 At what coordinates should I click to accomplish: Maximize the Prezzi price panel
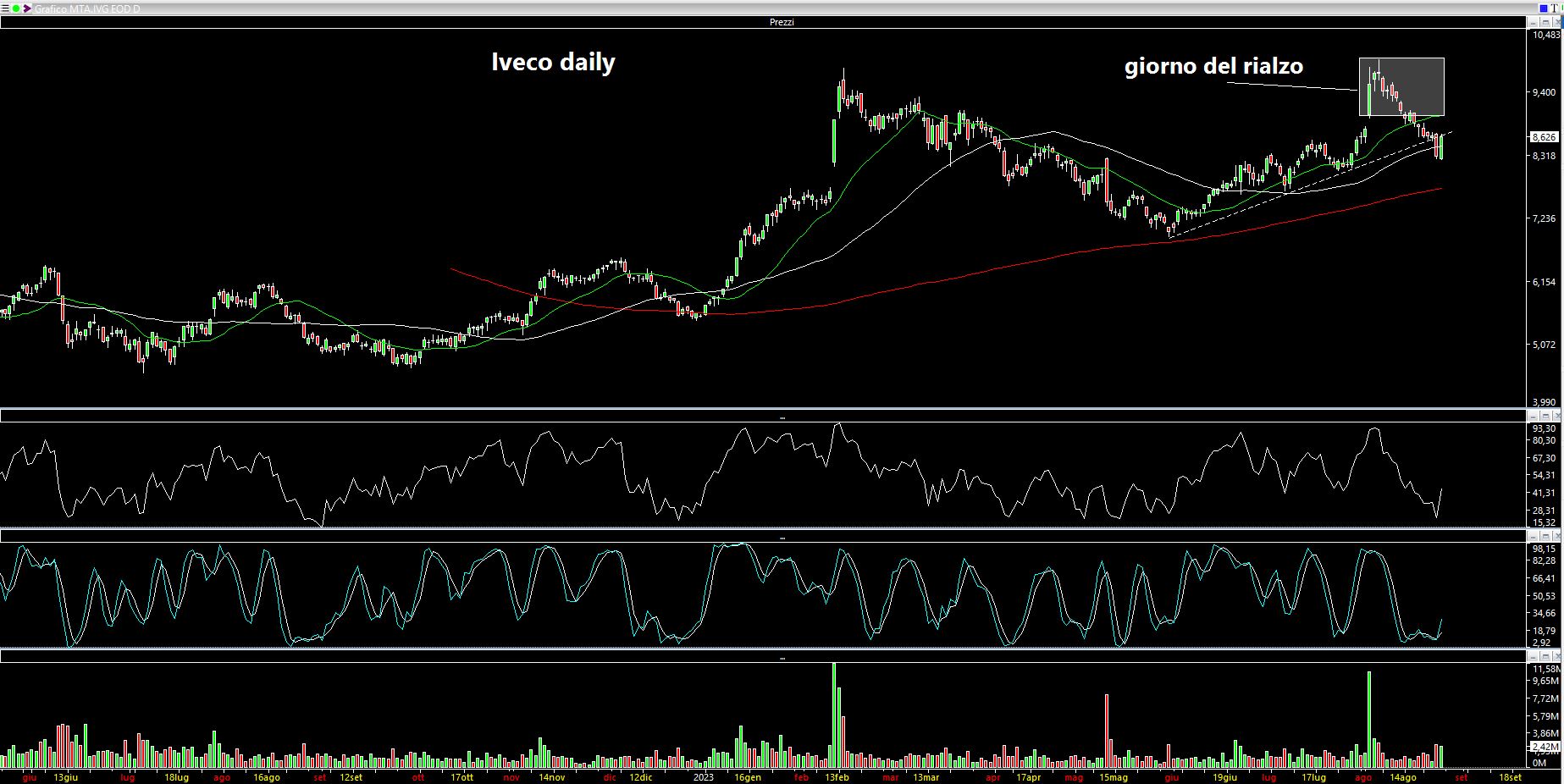point(1545,22)
